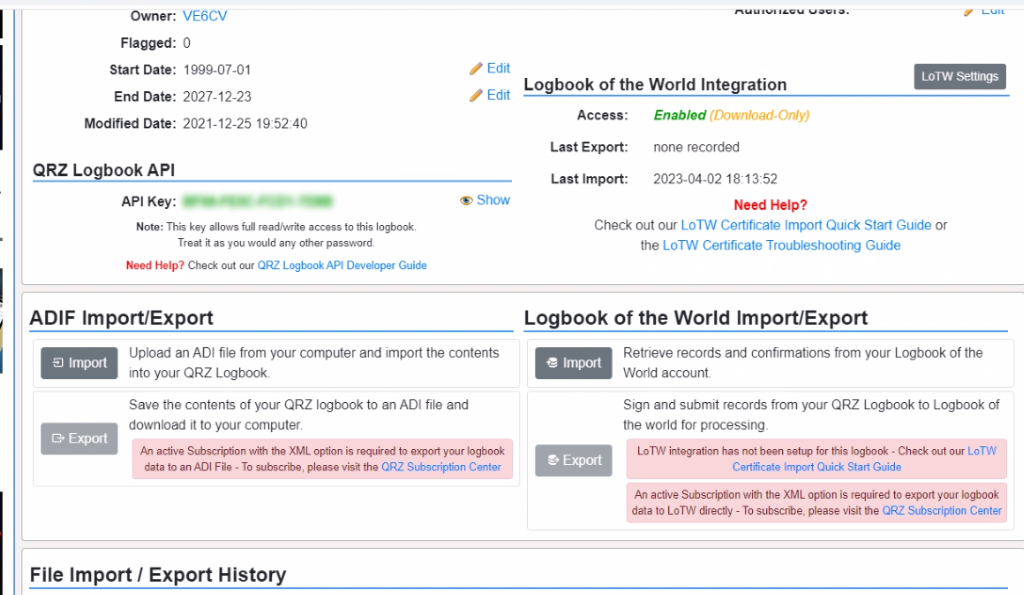The width and height of the screenshot is (1024, 595).
Task: Open the QRZ Logbook API Developer Guide
Action: [x=342, y=266]
